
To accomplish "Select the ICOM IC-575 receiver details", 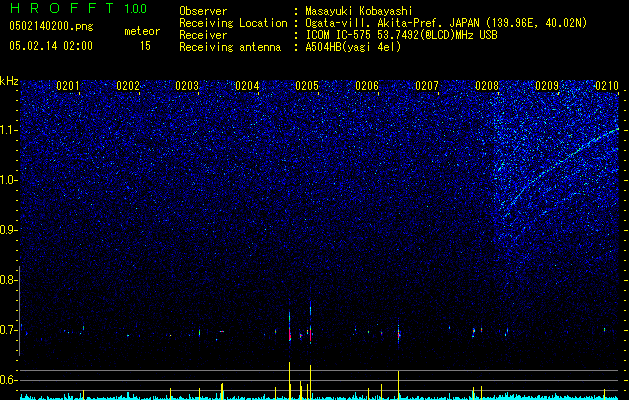I will [x=401, y=35].
